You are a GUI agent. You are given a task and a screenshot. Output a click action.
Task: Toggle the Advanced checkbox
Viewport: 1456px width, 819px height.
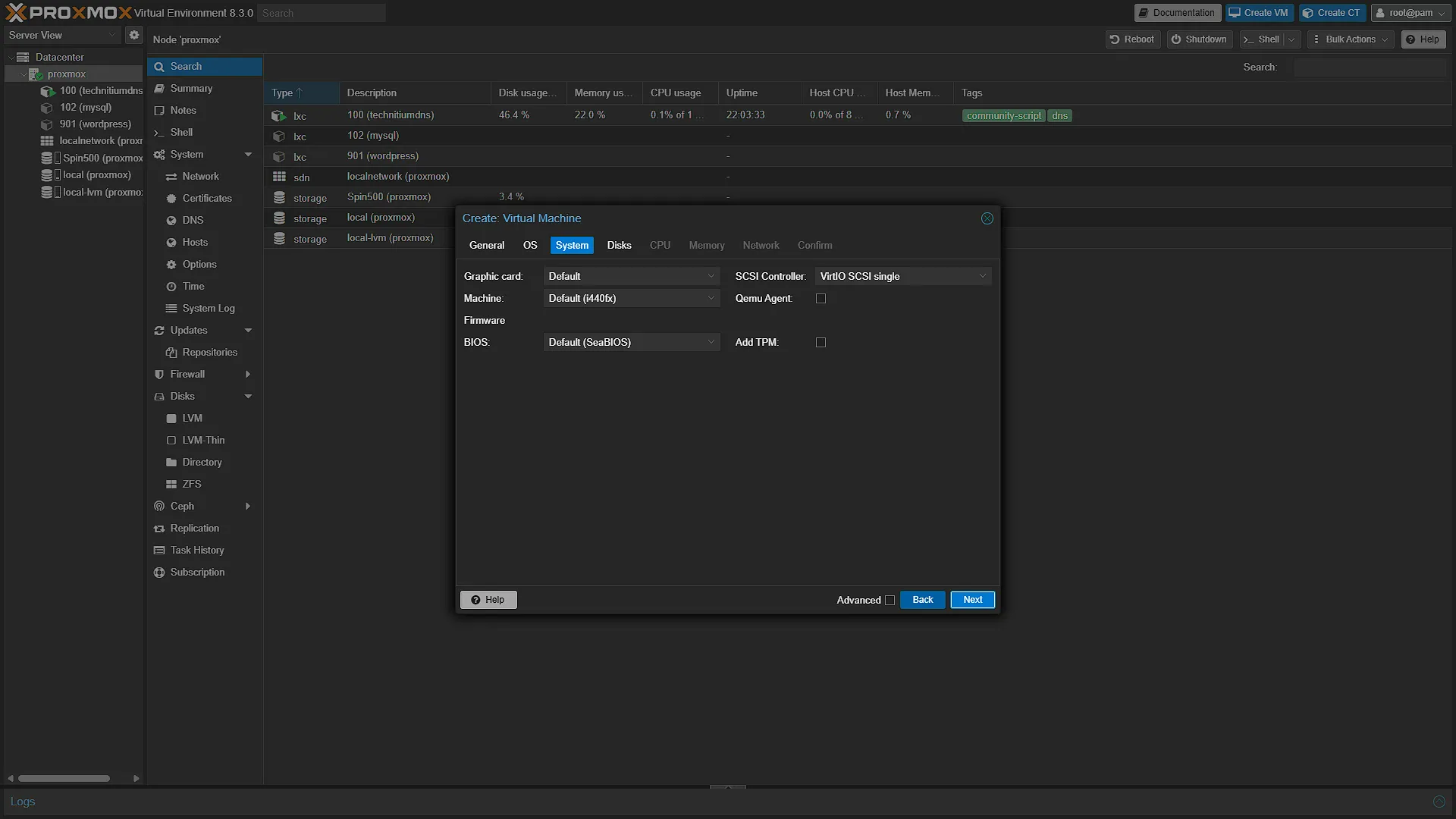click(x=890, y=600)
